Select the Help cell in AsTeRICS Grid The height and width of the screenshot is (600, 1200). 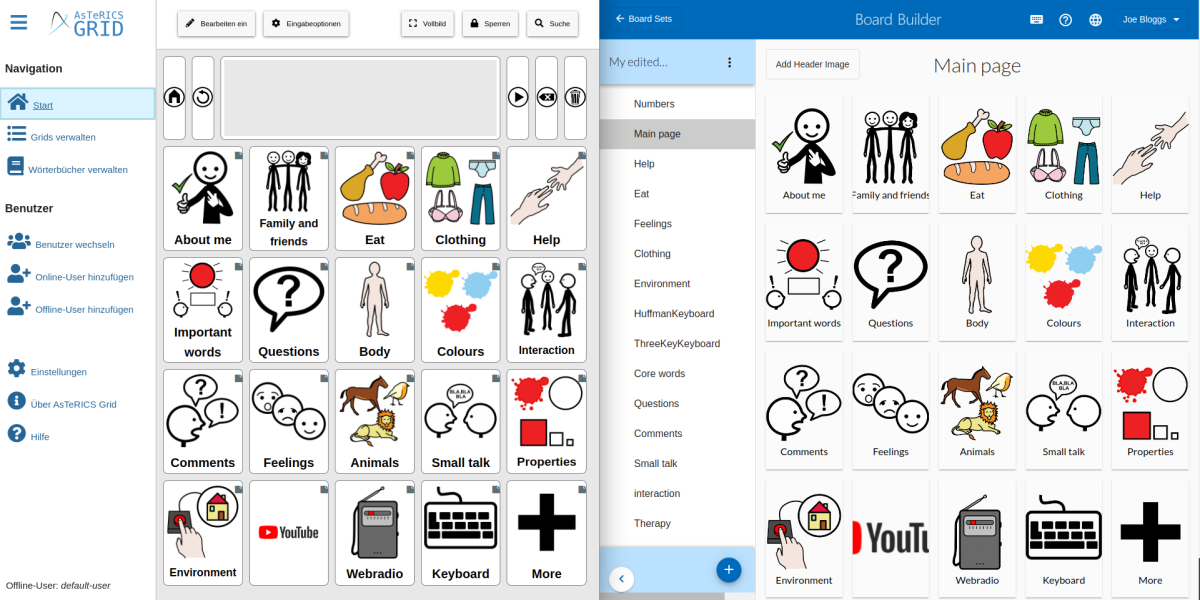tap(546, 198)
